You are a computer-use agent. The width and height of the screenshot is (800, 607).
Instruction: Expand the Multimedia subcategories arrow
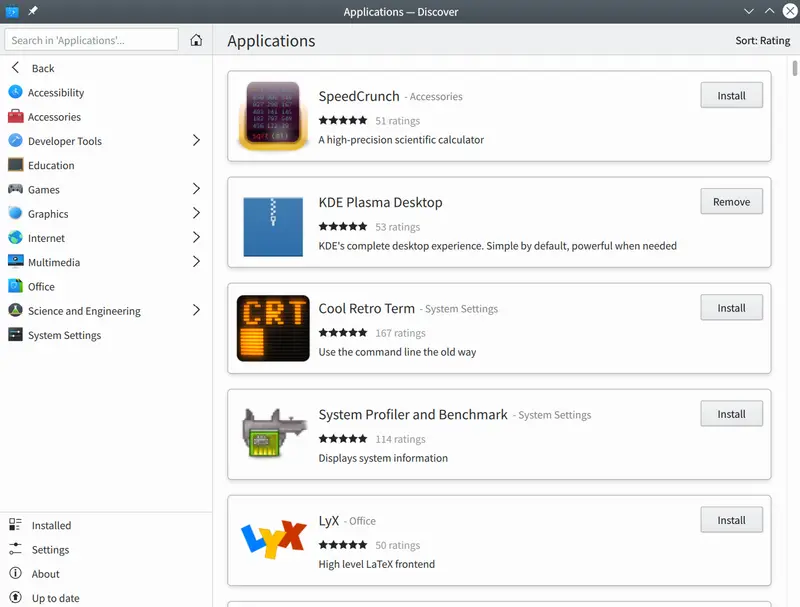point(196,262)
